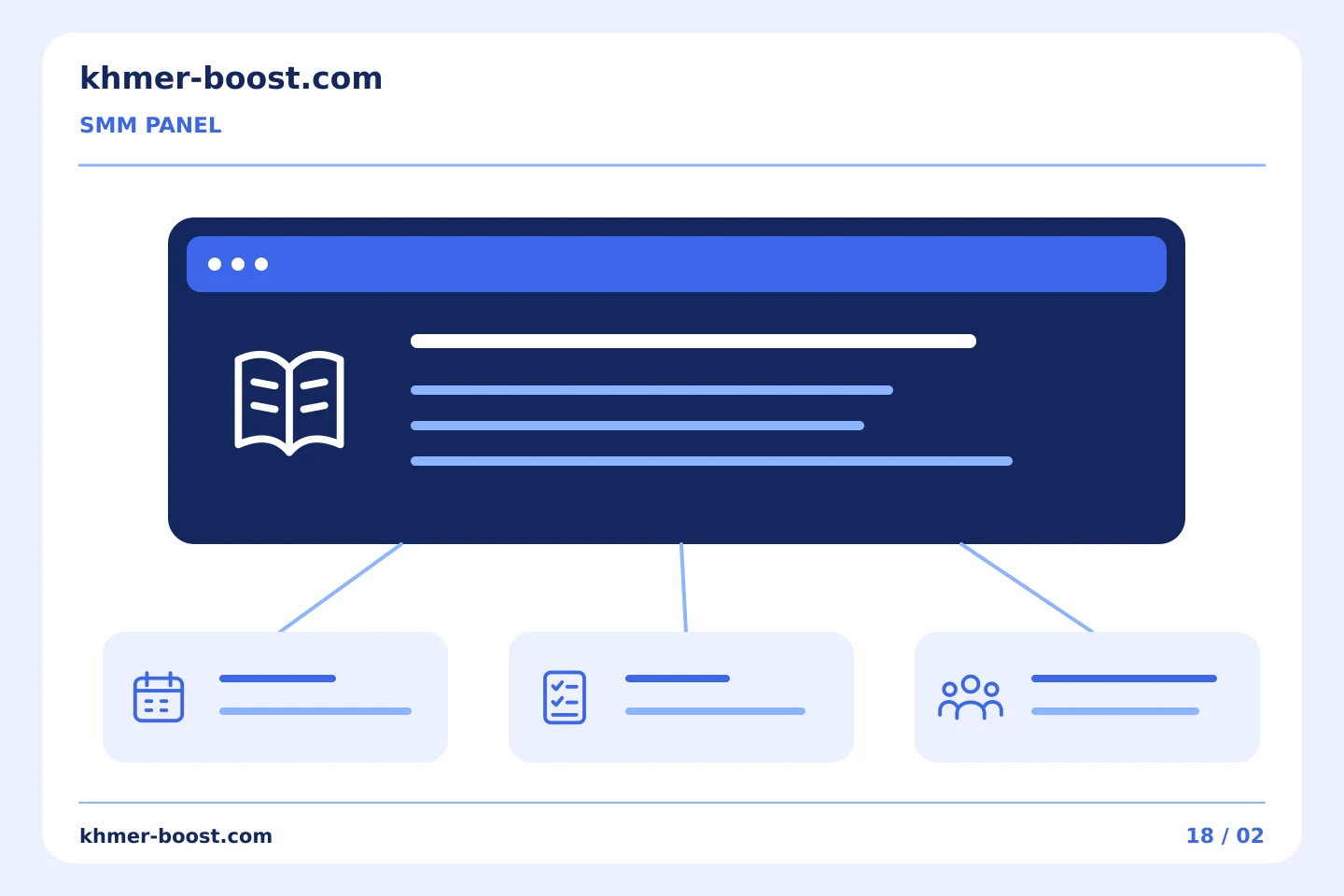
Task: Click the 18 / 02 page number
Action: [1225, 836]
